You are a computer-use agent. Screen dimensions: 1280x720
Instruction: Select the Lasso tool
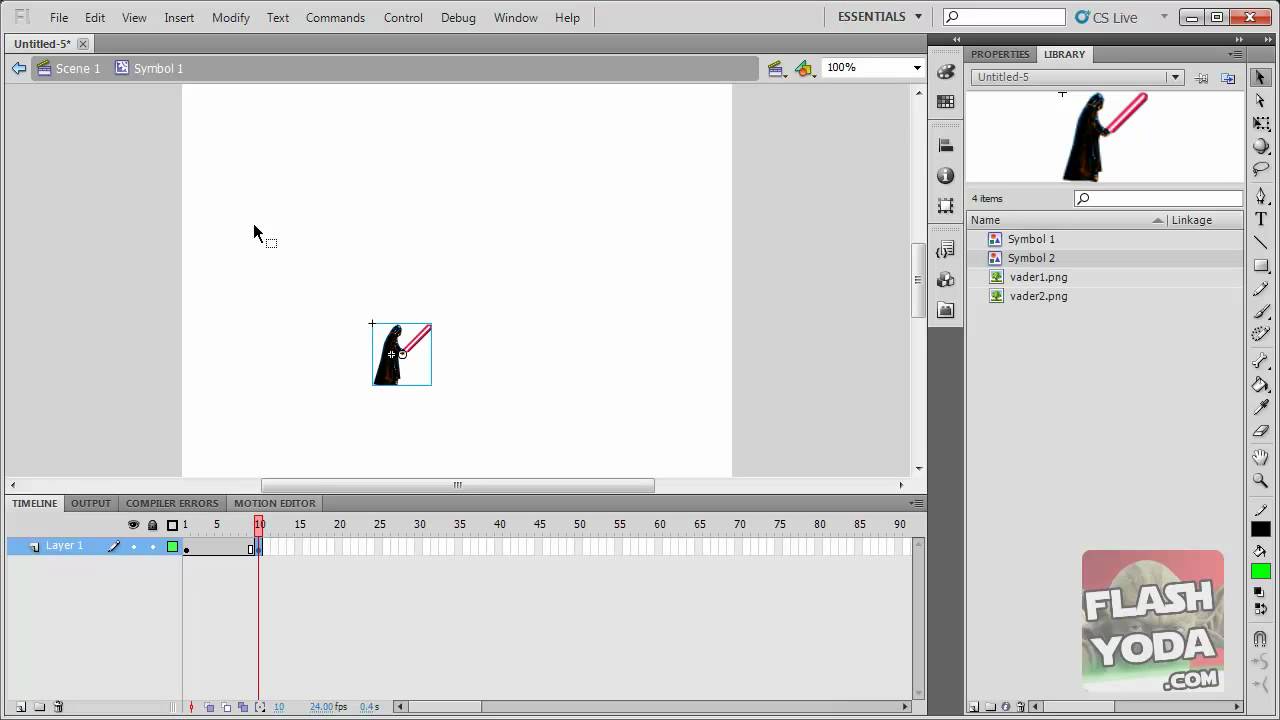[x=1261, y=169]
